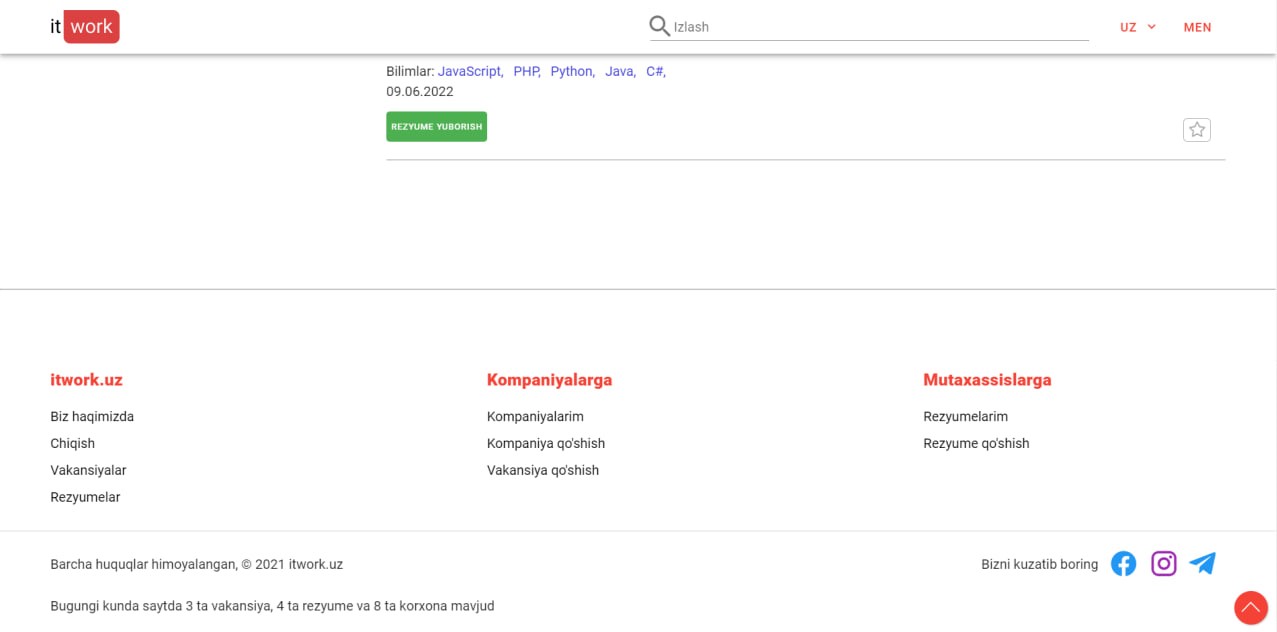Click the Rezyume Yuborish button
This screenshot has width=1277, height=632.
(436, 127)
